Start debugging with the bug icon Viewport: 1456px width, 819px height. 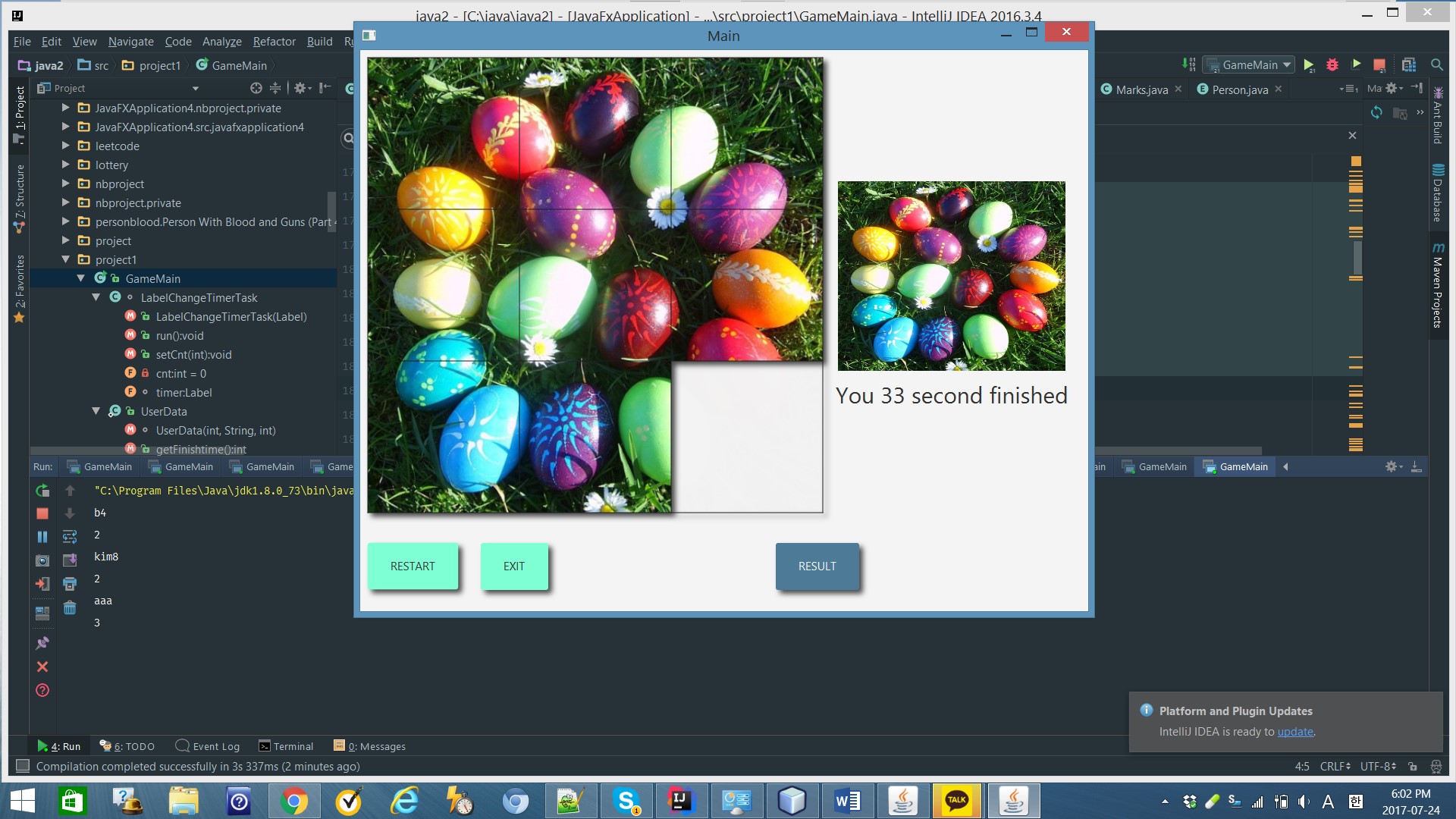pos(1332,64)
